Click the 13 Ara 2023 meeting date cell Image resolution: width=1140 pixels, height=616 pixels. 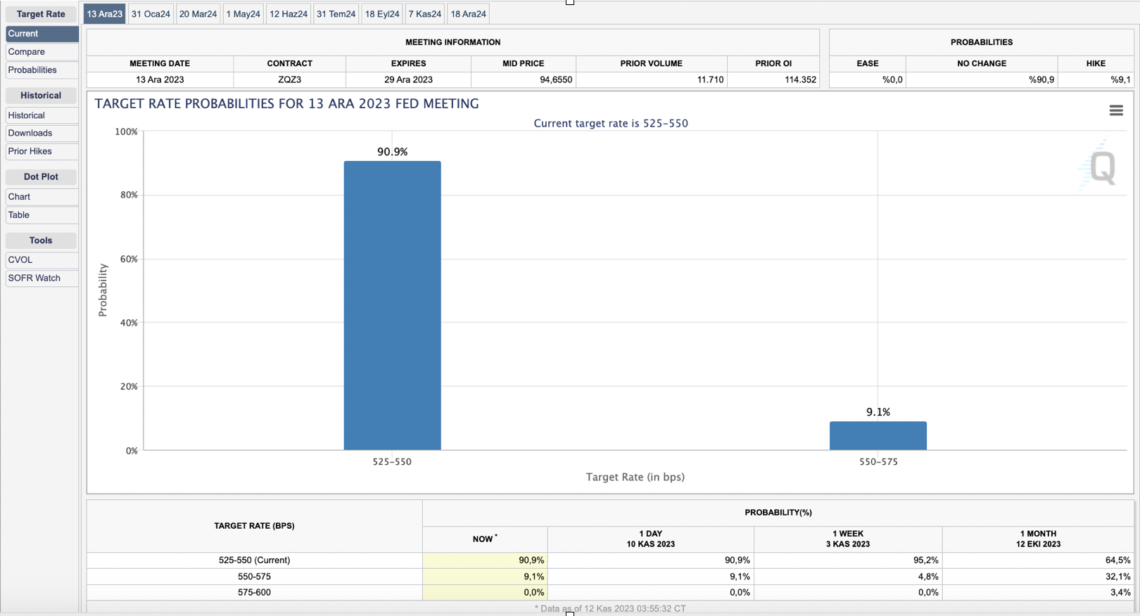click(160, 79)
